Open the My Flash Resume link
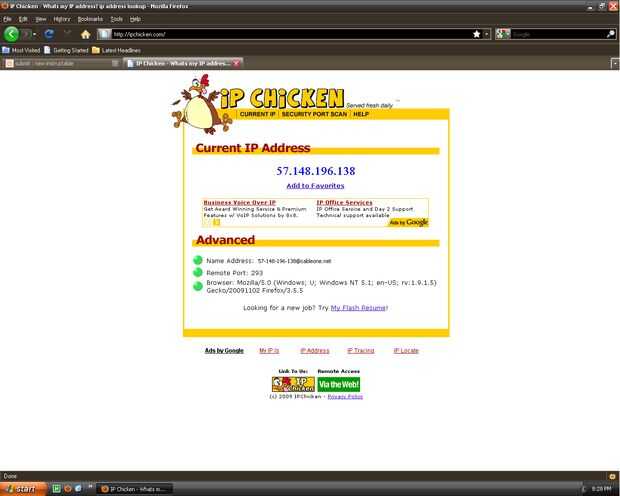This screenshot has height=496, width=620. [x=358, y=308]
